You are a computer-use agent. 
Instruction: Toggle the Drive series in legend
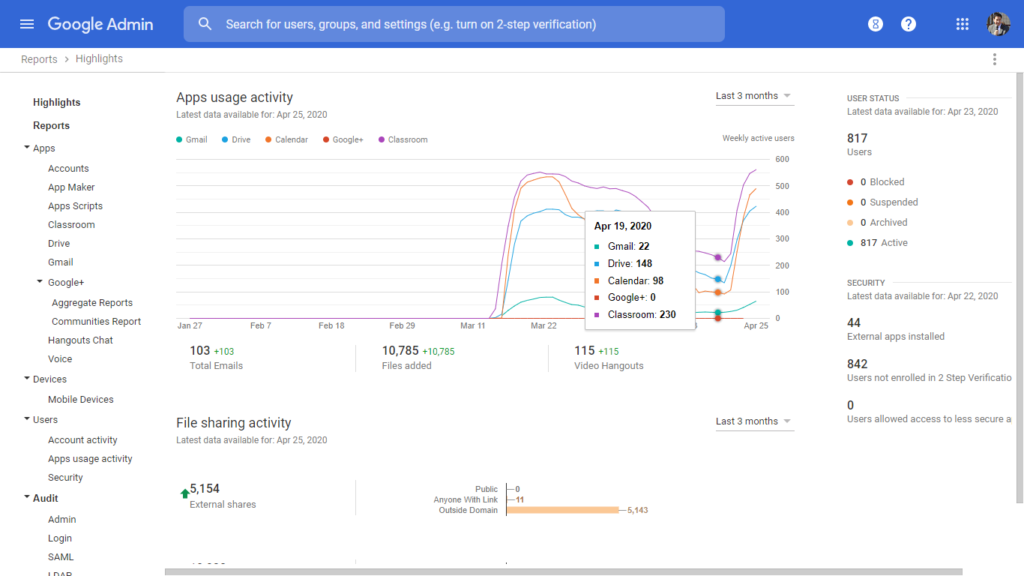pos(236,140)
